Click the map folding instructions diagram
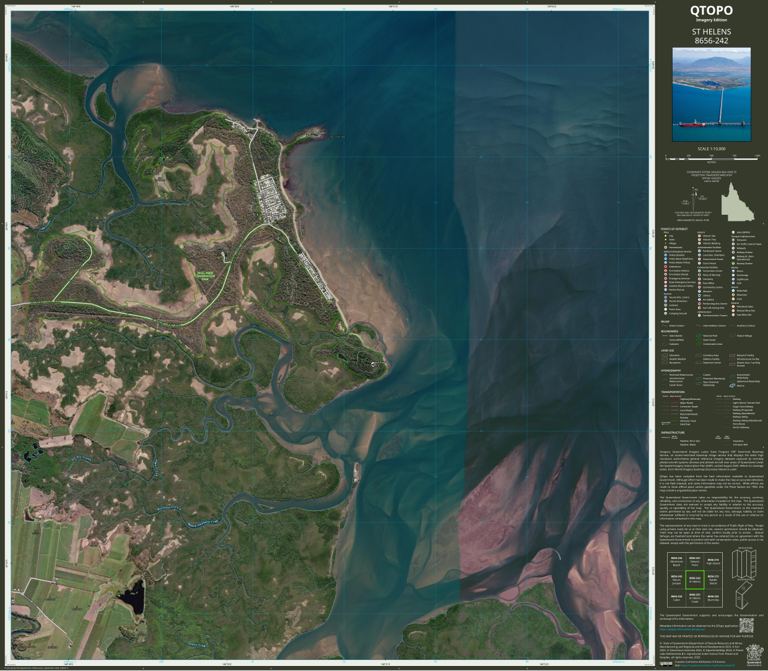 pyautogui.click(x=744, y=578)
